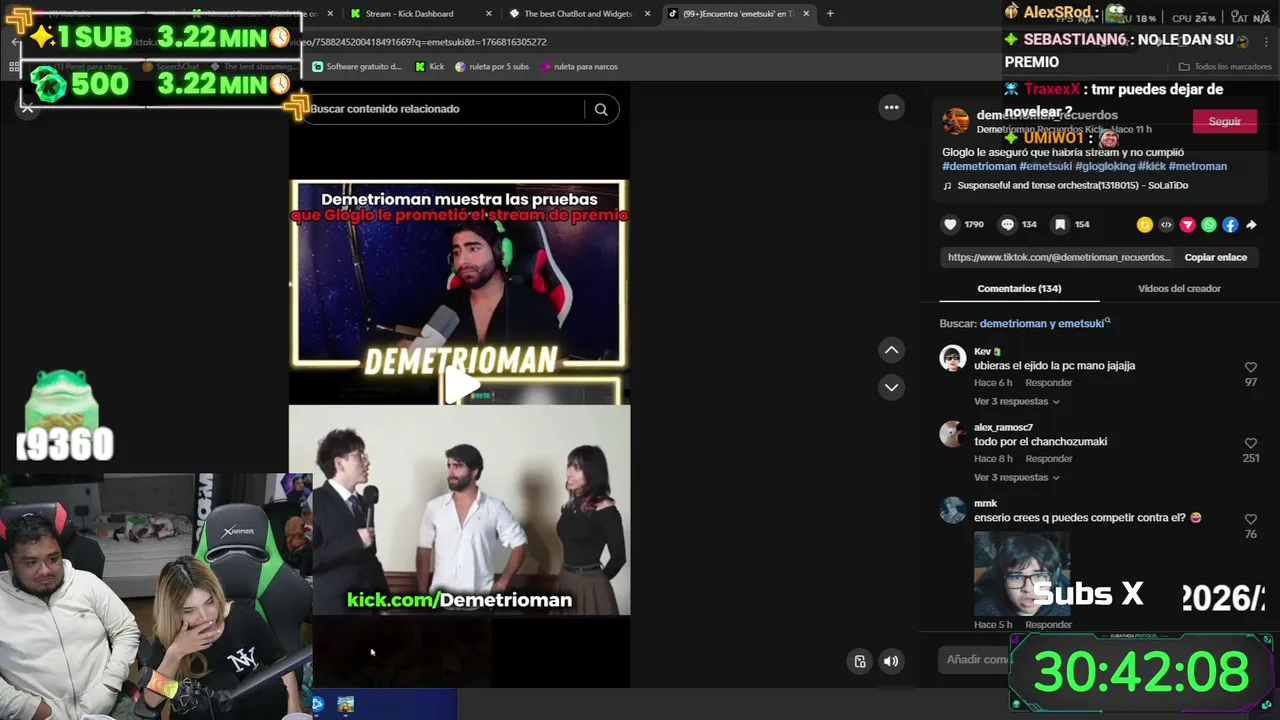Close the video viewer with X button

(x=28, y=108)
